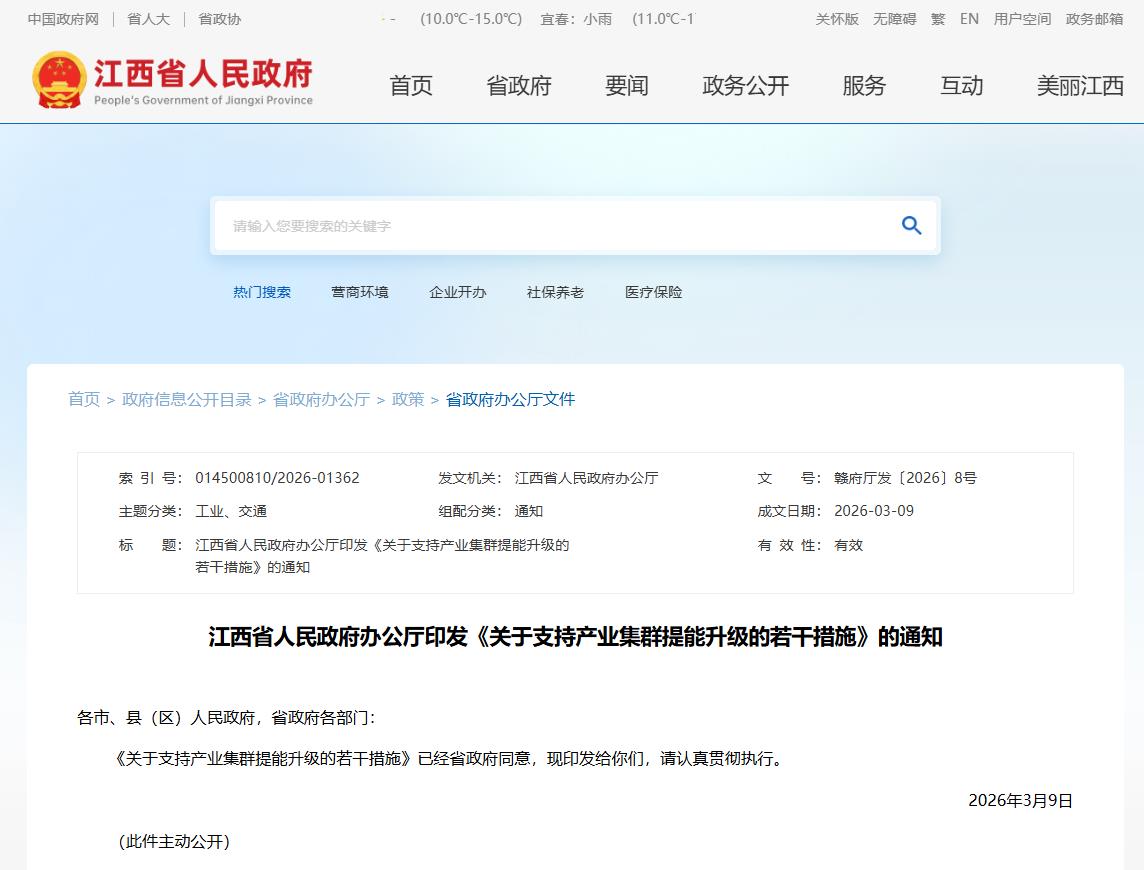Open the 服务 navigation menu
Viewport: 1144px width, 870px height.
[x=863, y=86]
